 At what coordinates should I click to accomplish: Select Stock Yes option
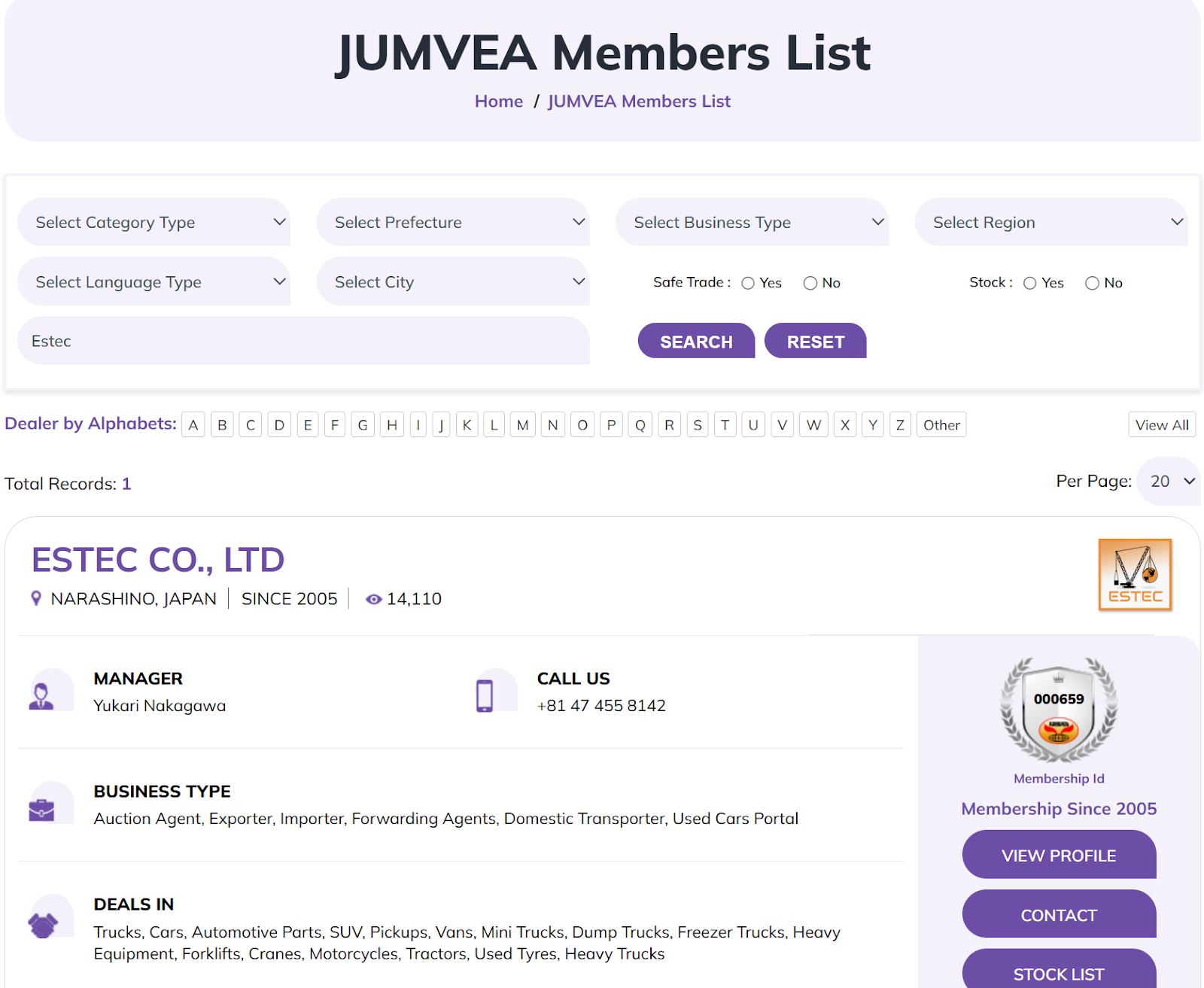pyautogui.click(x=1030, y=283)
